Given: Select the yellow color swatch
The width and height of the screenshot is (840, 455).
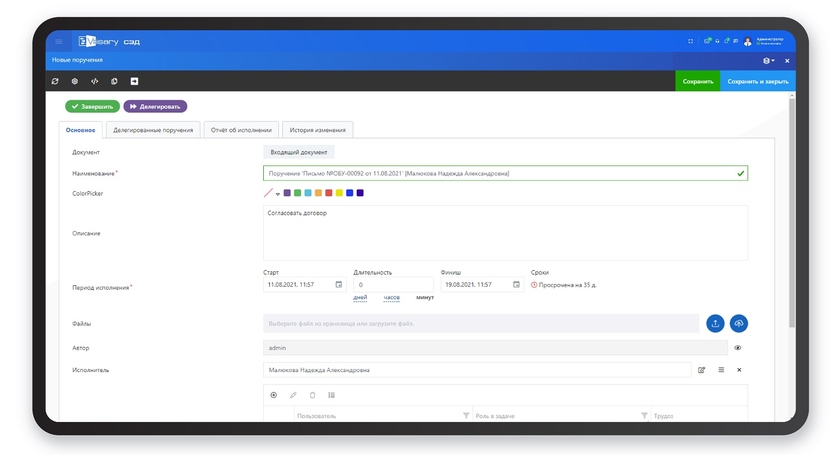Looking at the screenshot, I should 339,193.
